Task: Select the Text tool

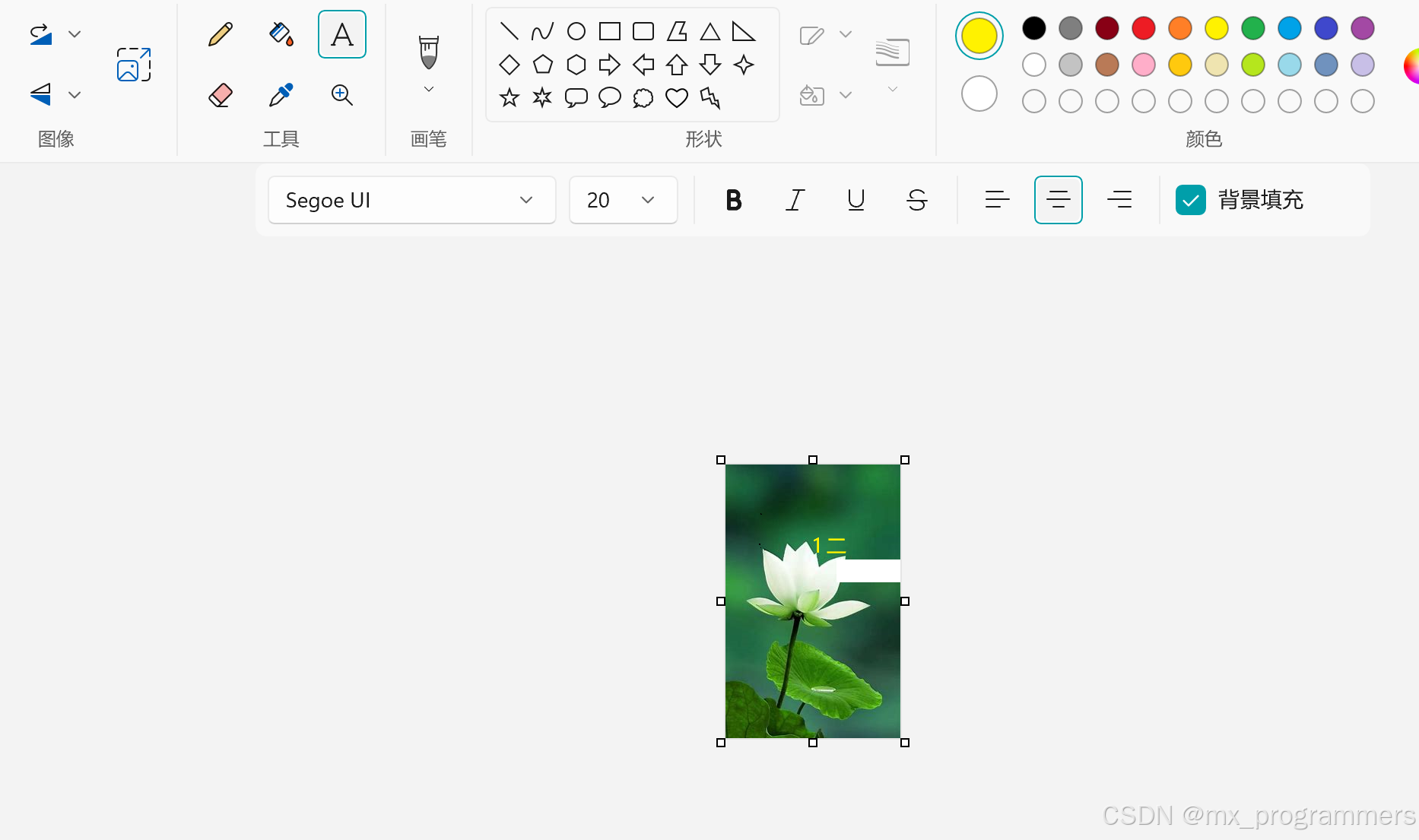Action: (x=342, y=34)
